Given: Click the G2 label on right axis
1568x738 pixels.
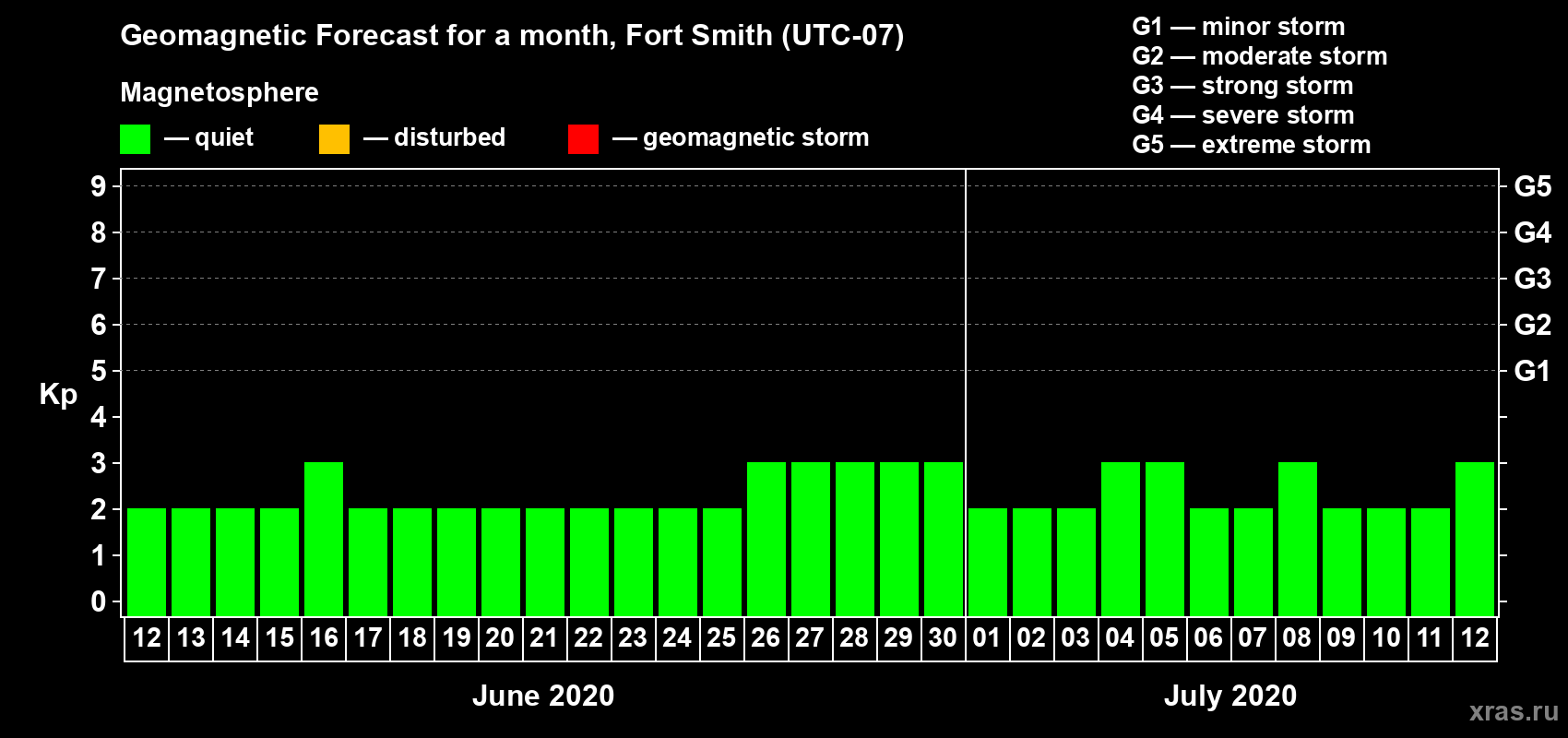Looking at the screenshot, I should point(1533,325).
